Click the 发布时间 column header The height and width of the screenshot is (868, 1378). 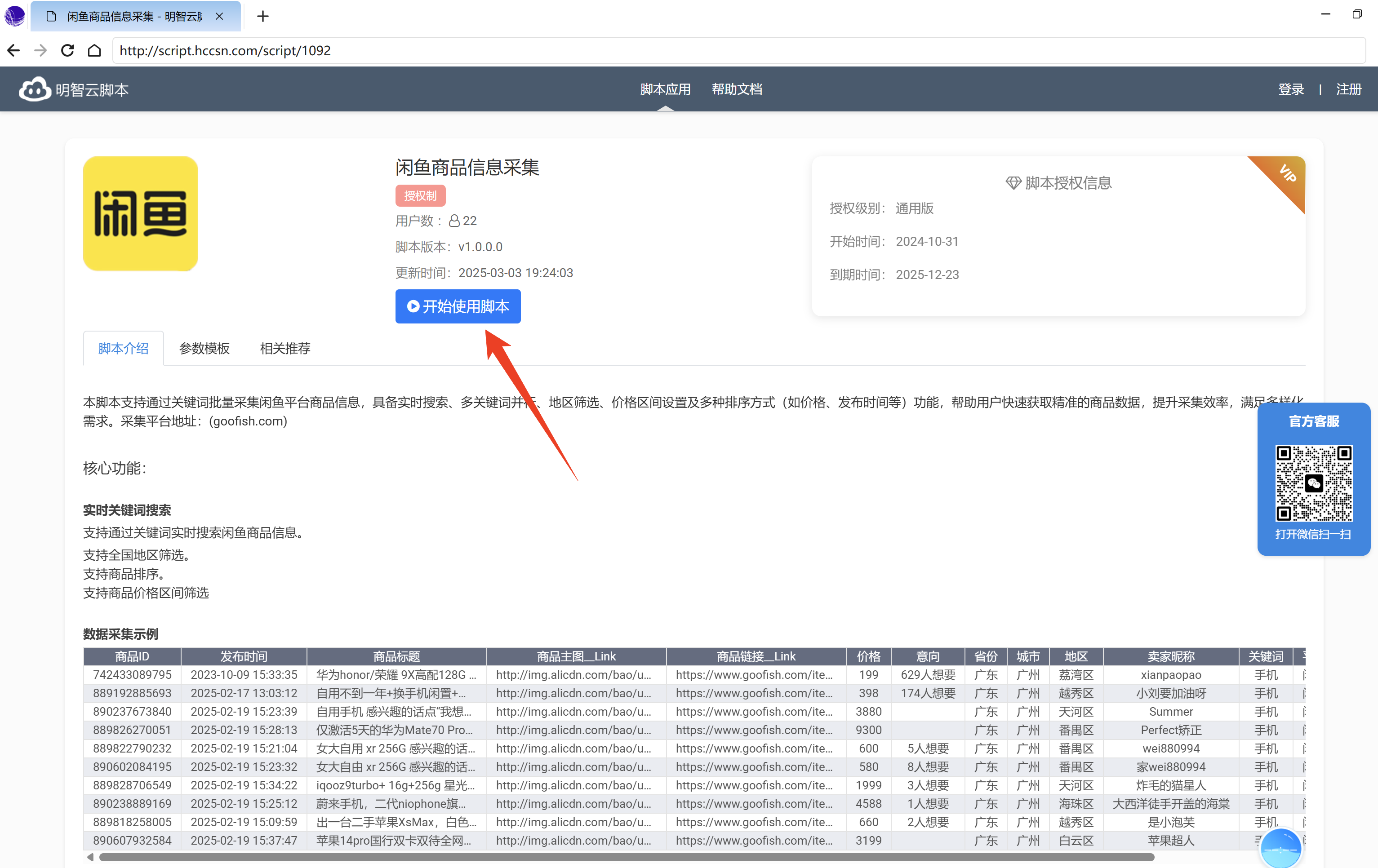point(244,656)
